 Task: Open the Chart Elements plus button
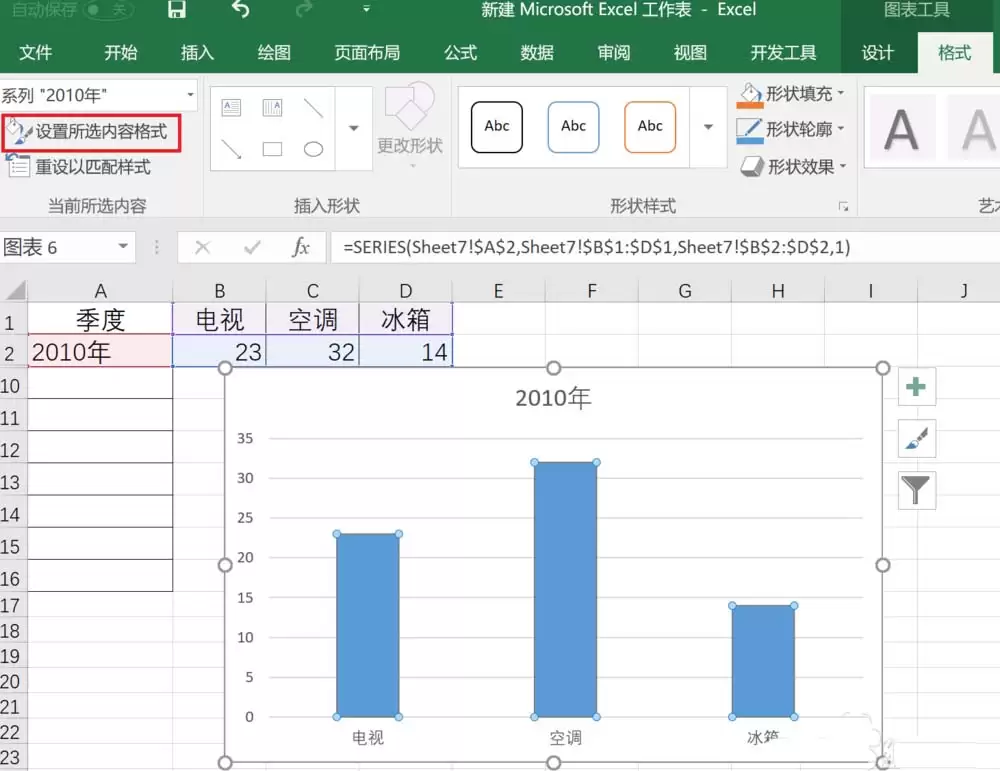click(916, 386)
